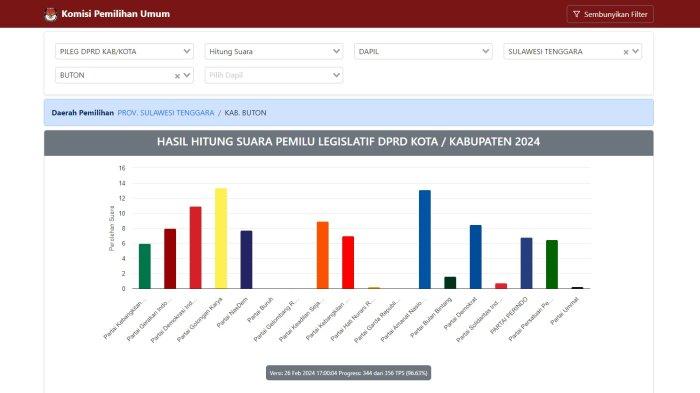
Task: Click the Hasil Hitung Suara chart title
Action: [x=348, y=142]
